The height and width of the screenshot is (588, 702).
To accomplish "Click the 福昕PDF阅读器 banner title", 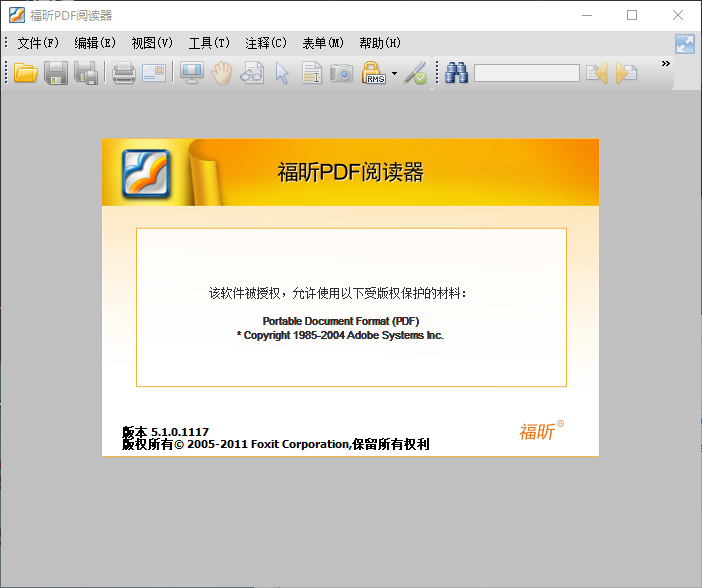I will (x=351, y=172).
